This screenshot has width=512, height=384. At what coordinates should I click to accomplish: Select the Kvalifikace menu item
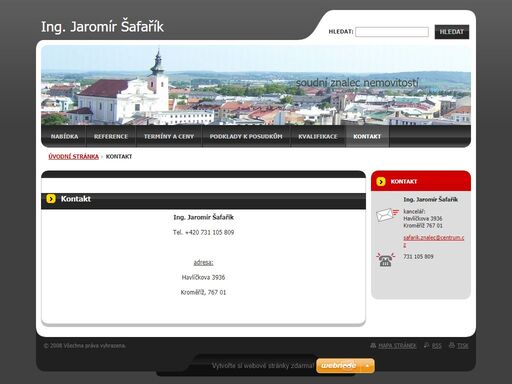(318, 136)
